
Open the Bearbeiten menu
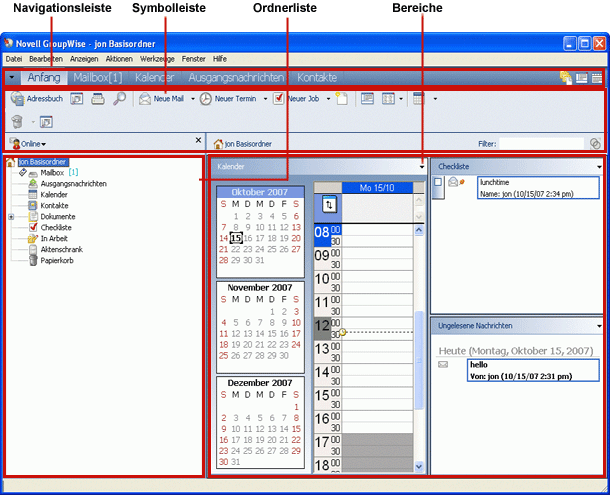pos(46,59)
